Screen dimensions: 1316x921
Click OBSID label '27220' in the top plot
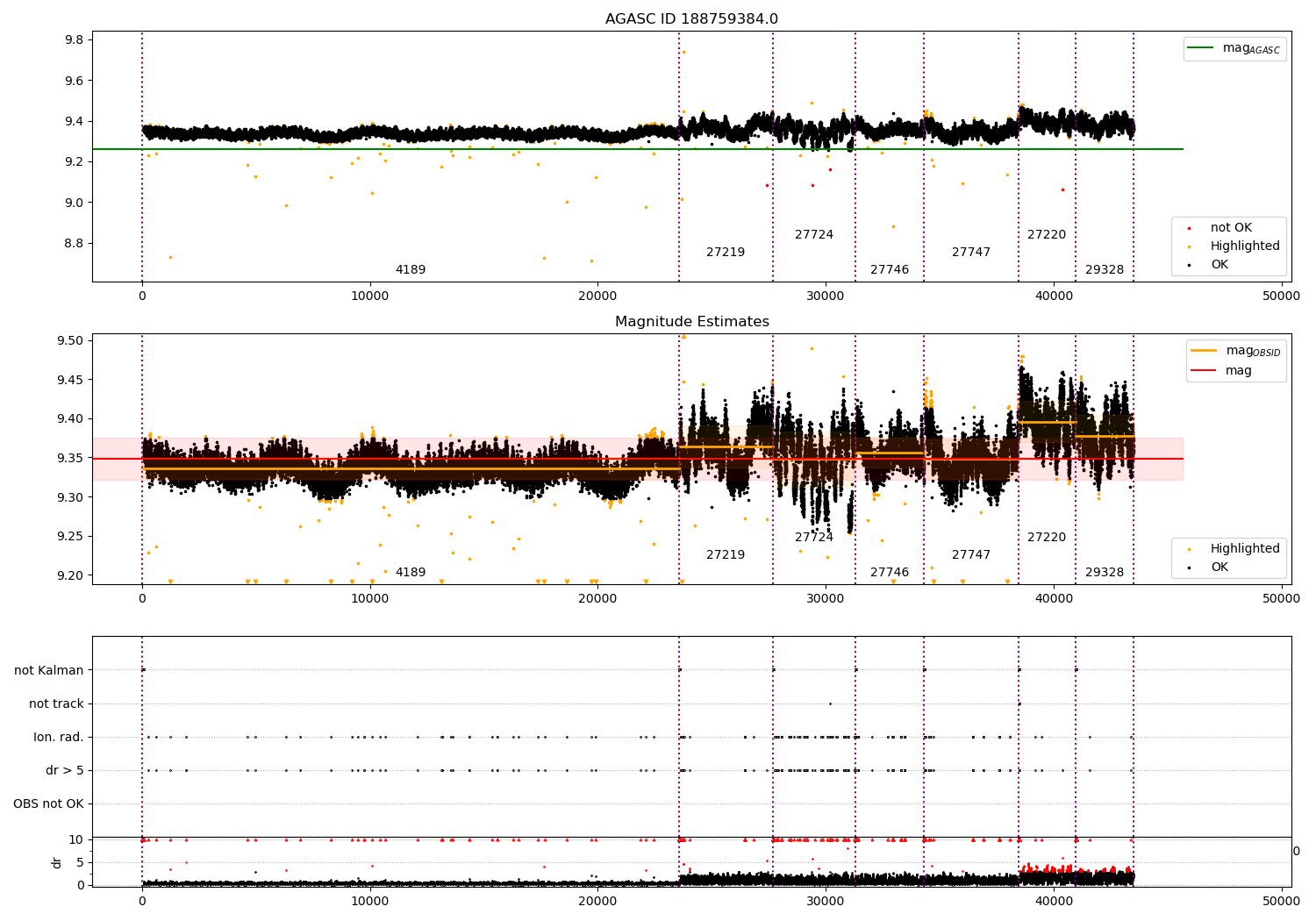pos(1047,234)
